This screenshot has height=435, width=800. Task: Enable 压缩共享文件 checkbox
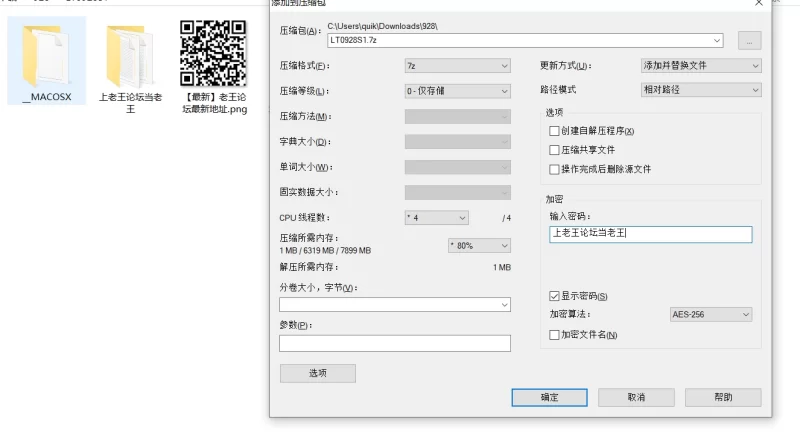click(x=555, y=150)
